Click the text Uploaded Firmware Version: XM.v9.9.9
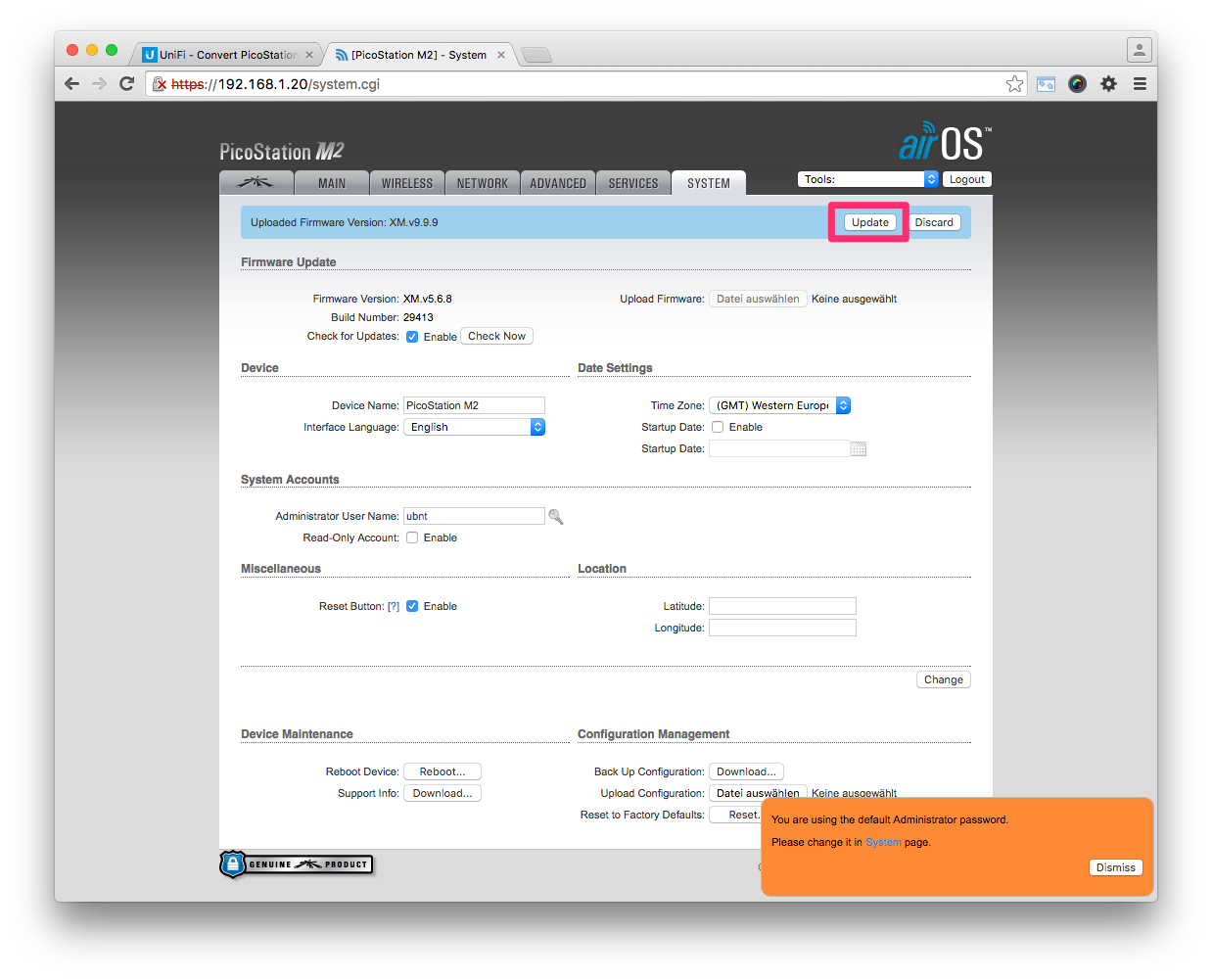This screenshot has height=980, width=1212. [x=345, y=222]
